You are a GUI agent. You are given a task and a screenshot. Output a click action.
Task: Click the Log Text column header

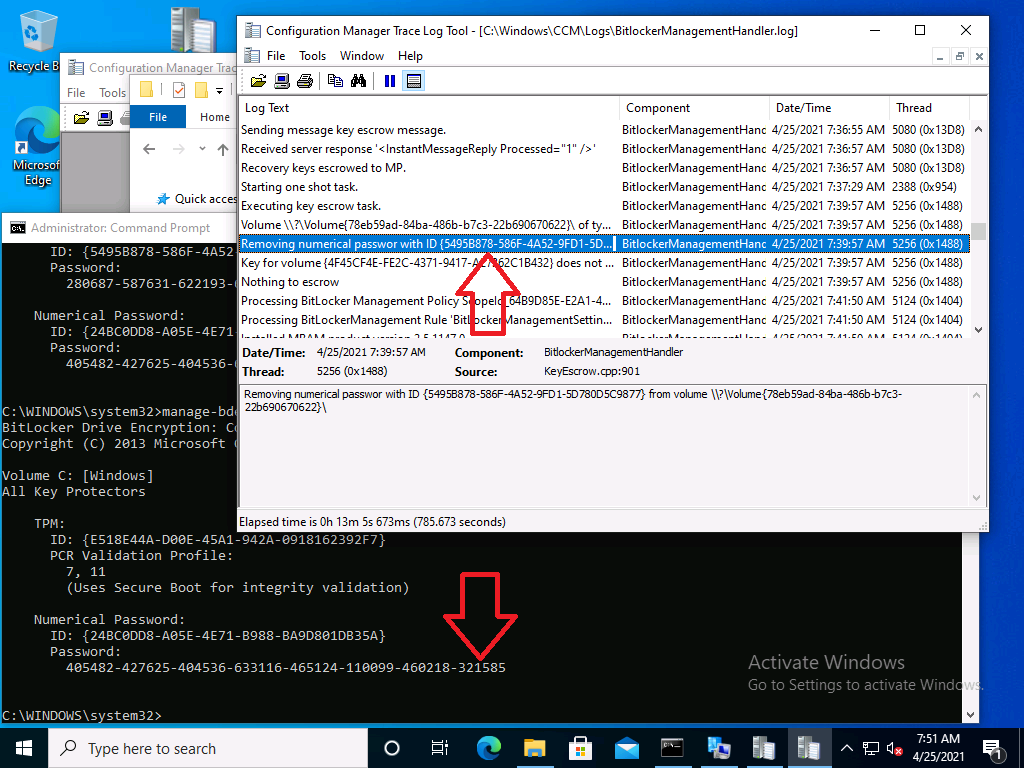point(429,108)
